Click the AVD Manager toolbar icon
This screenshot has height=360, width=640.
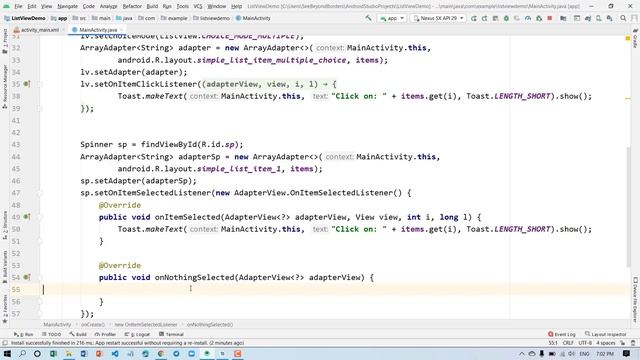coord(598,18)
